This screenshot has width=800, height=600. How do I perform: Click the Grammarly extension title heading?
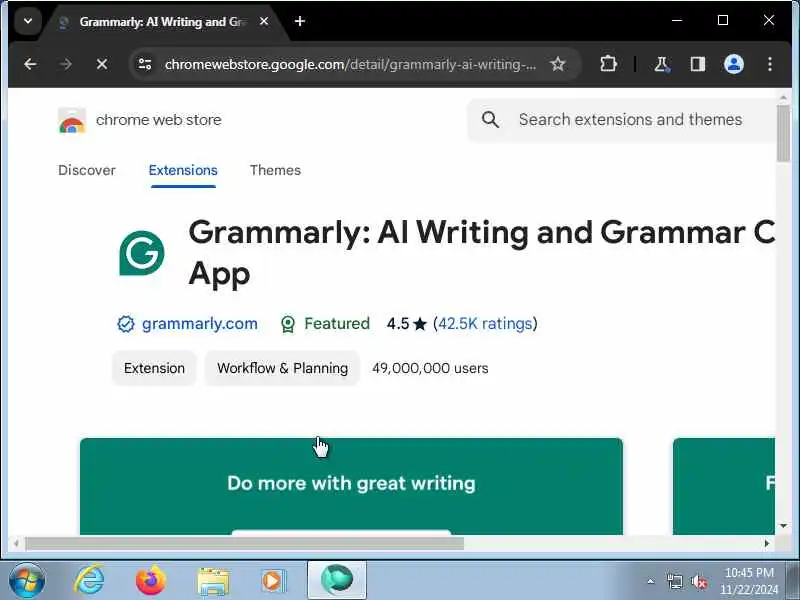point(481,253)
